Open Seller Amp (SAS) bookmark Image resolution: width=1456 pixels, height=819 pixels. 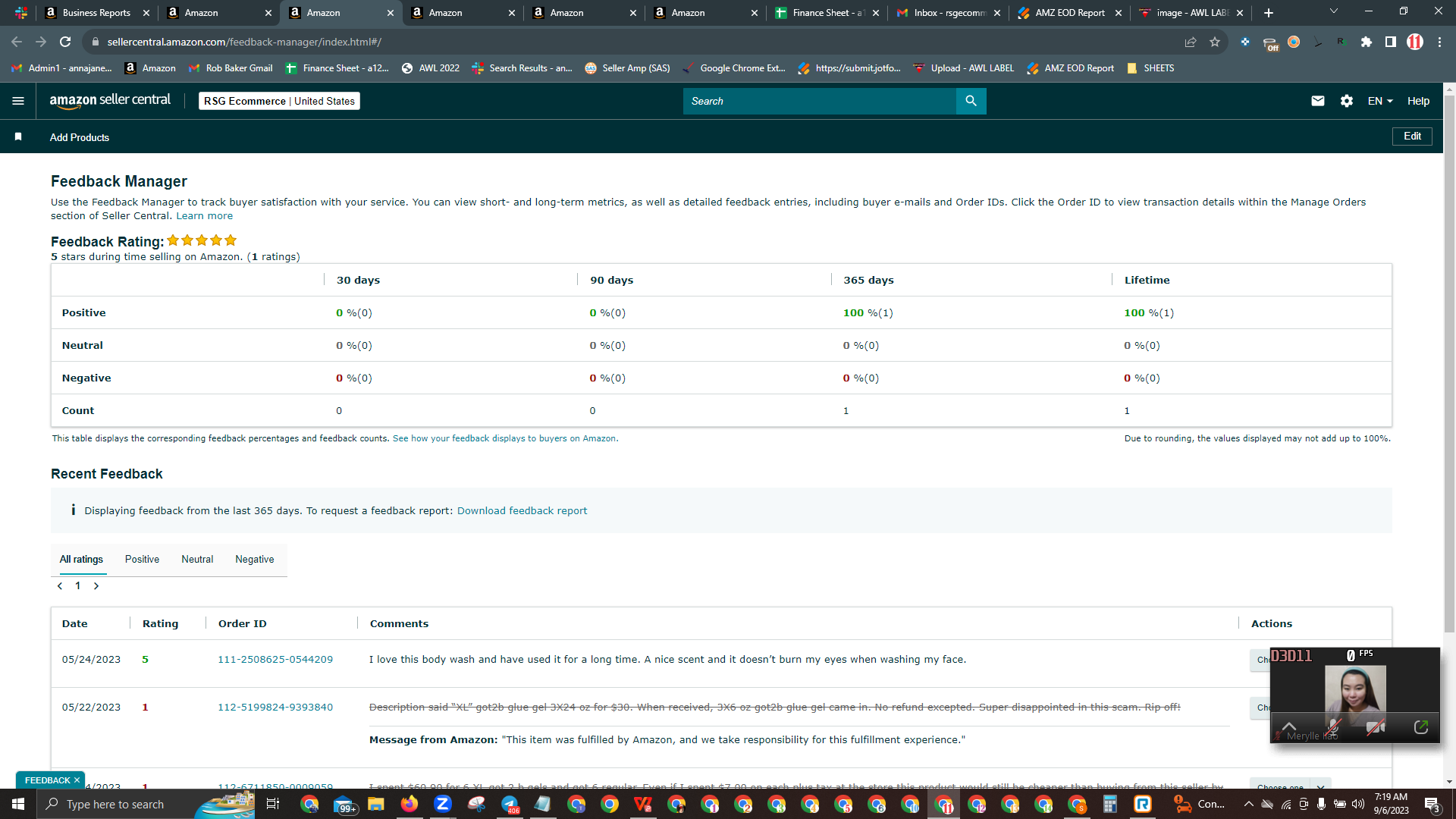[x=628, y=68]
